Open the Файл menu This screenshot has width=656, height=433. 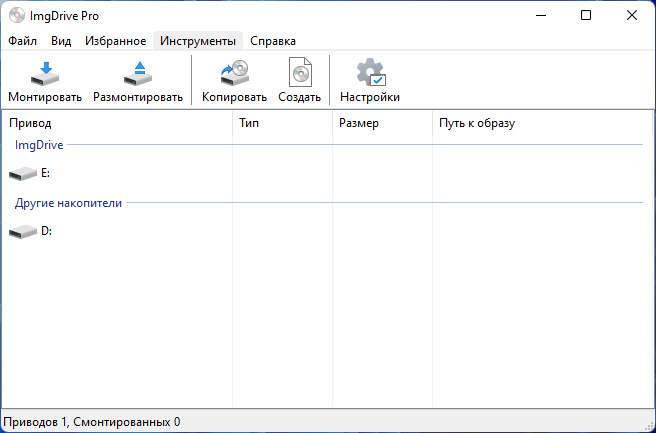pos(23,41)
